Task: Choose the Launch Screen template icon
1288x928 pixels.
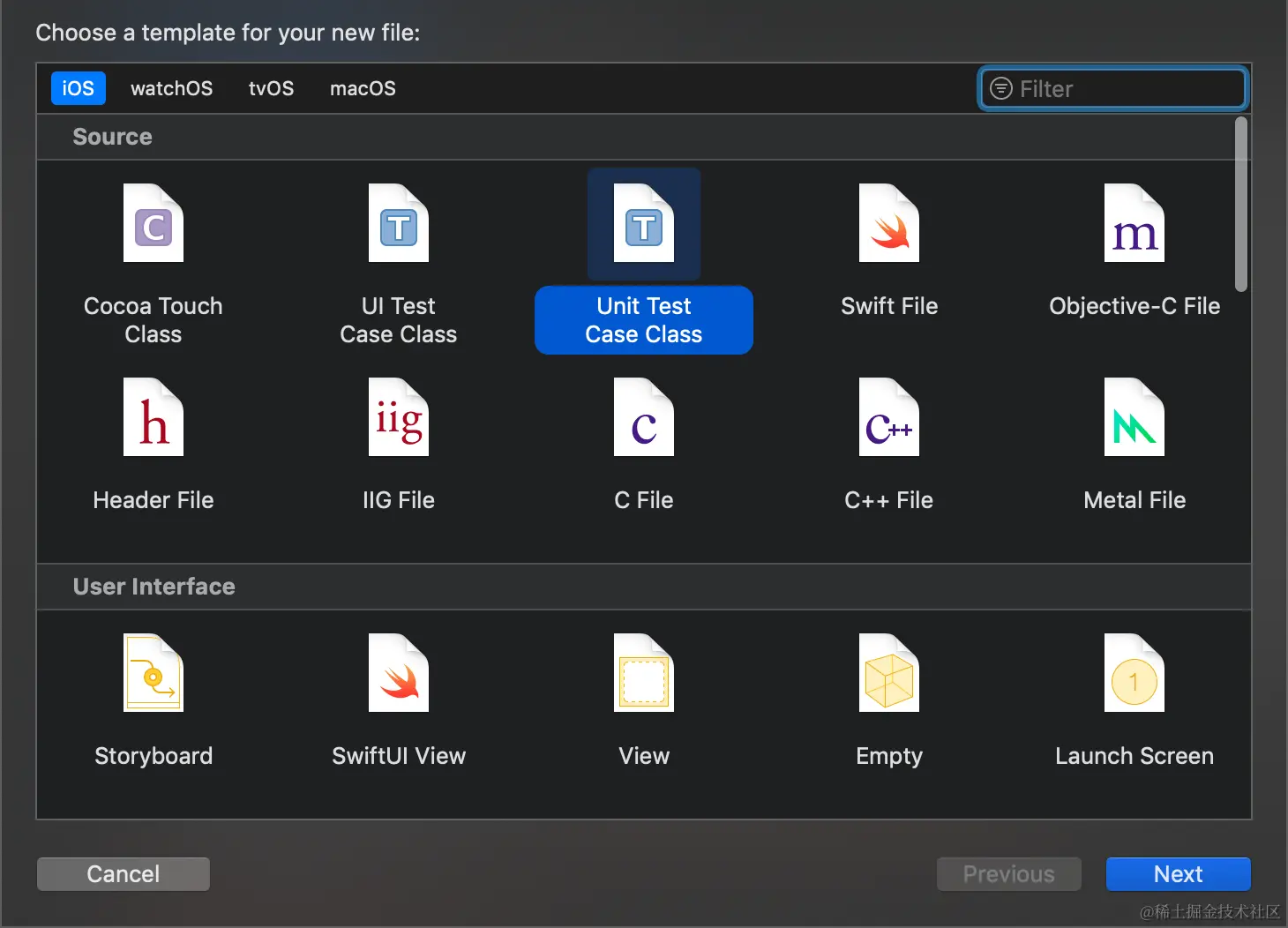Action: click(x=1134, y=673)
